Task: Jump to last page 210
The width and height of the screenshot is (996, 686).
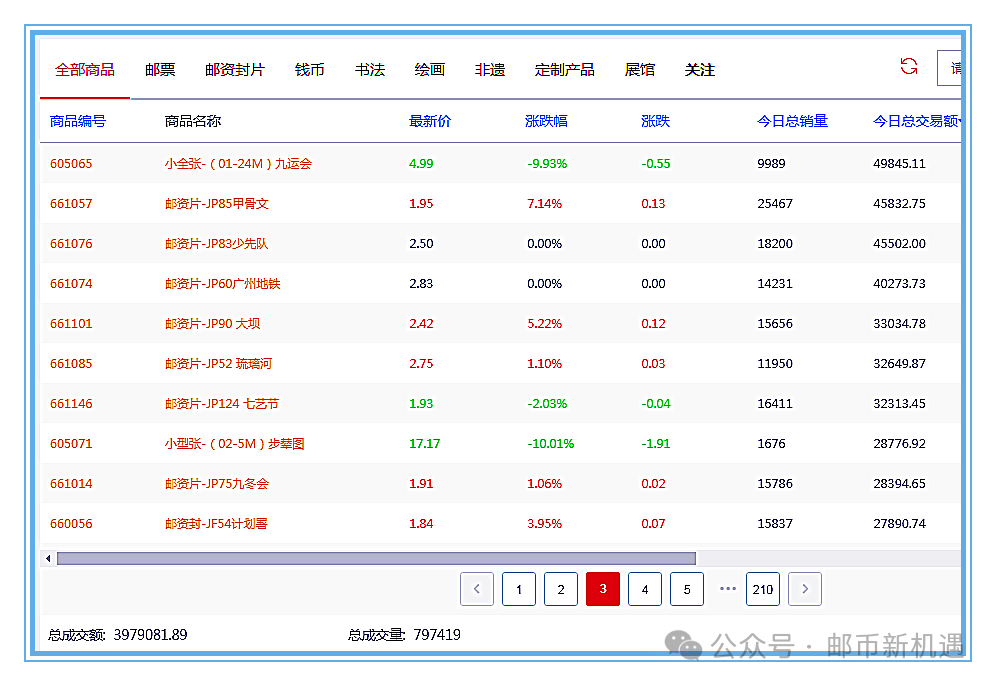Action: [763, 589]
